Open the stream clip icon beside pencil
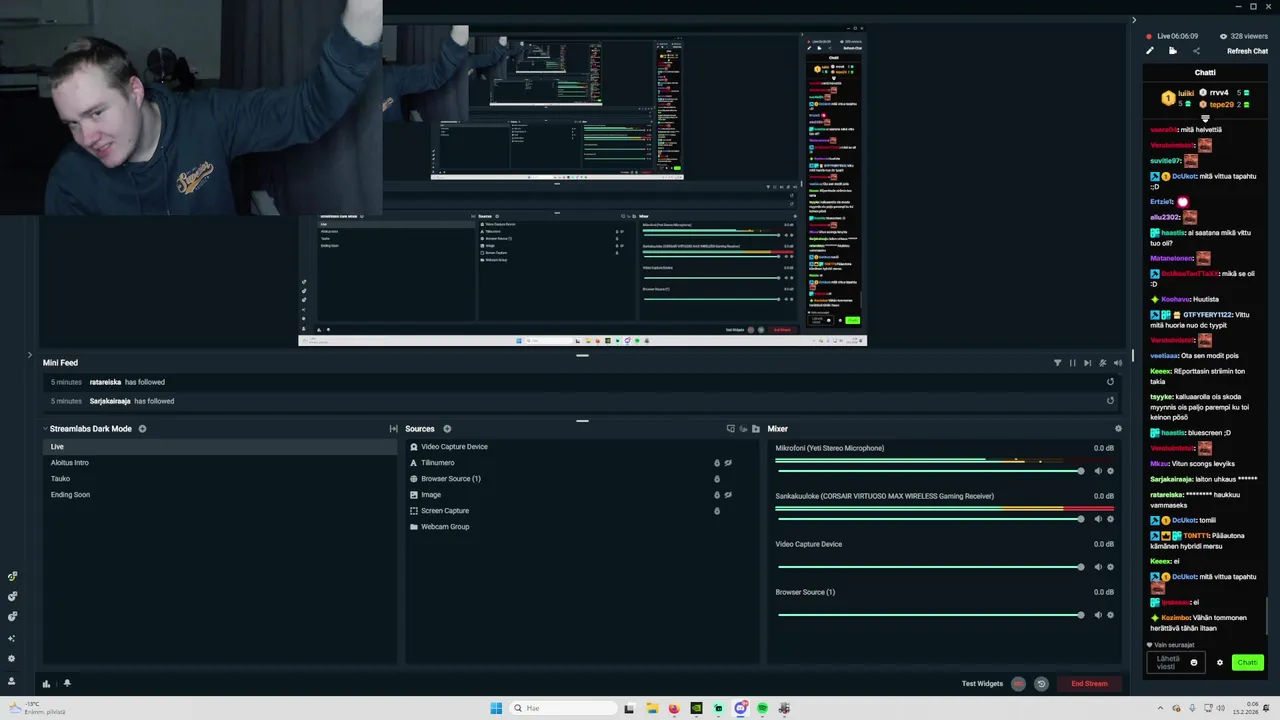This screenshot has height=720, width=1280. (1172, 51)
